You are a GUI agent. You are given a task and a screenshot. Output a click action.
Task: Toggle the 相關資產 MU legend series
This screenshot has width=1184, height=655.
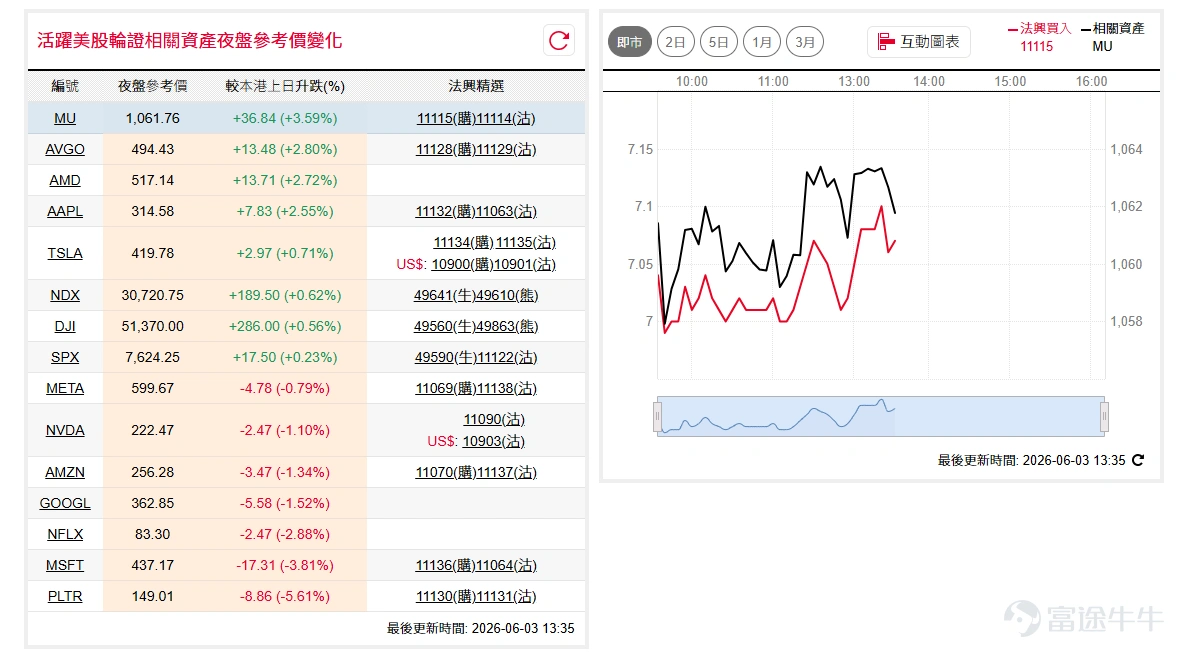click(x=1113, y=37)
